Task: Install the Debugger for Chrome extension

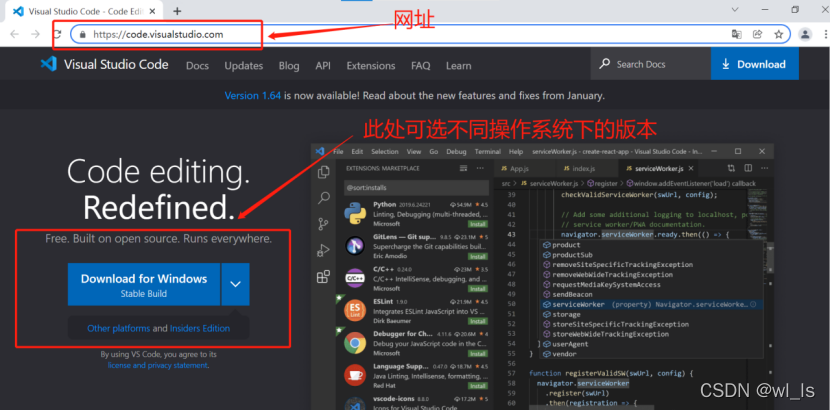Action: pyautogui.click(x=478, y=353)
